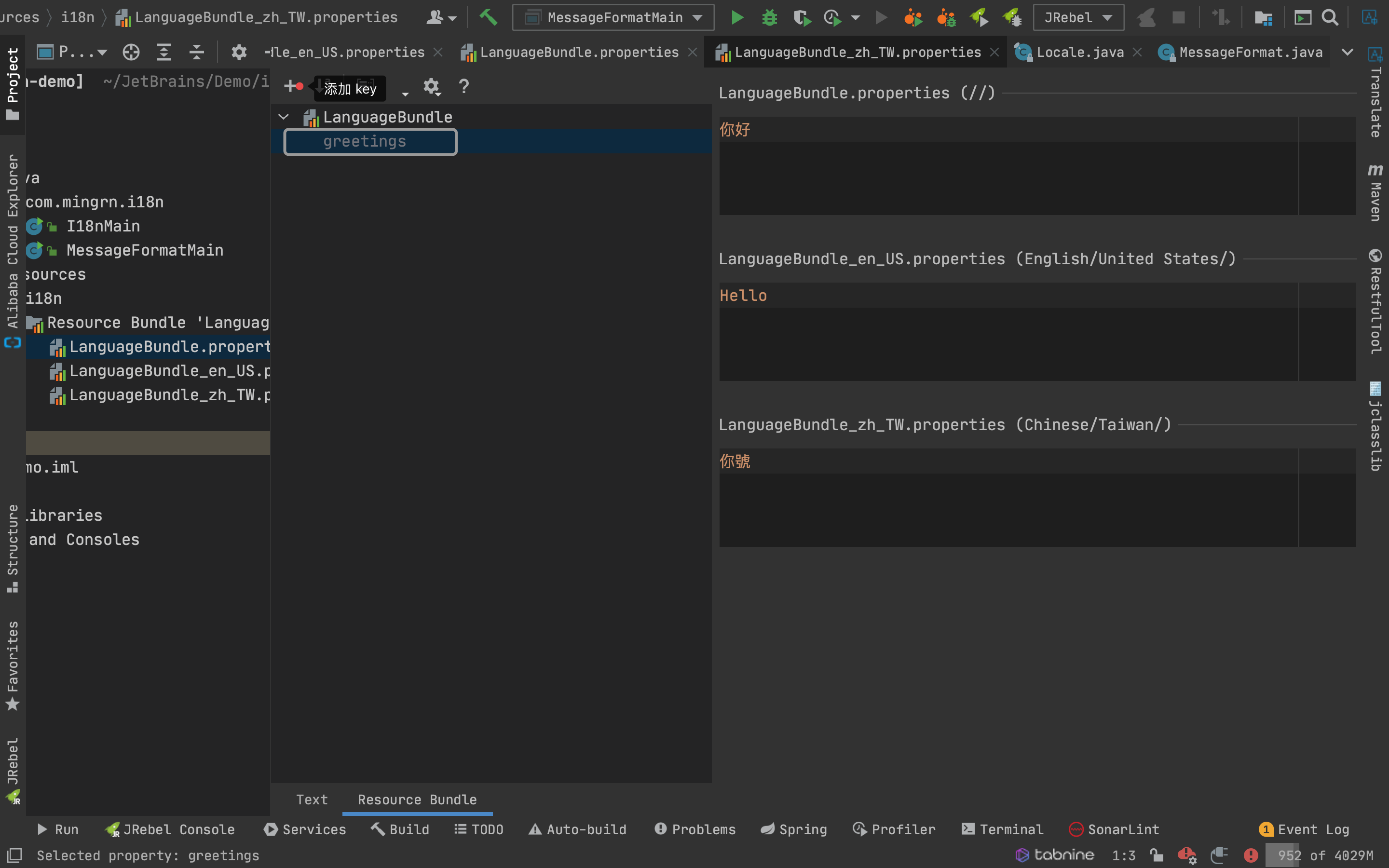
Task: Click the add key plus icon
Action: tap(291, 87)
